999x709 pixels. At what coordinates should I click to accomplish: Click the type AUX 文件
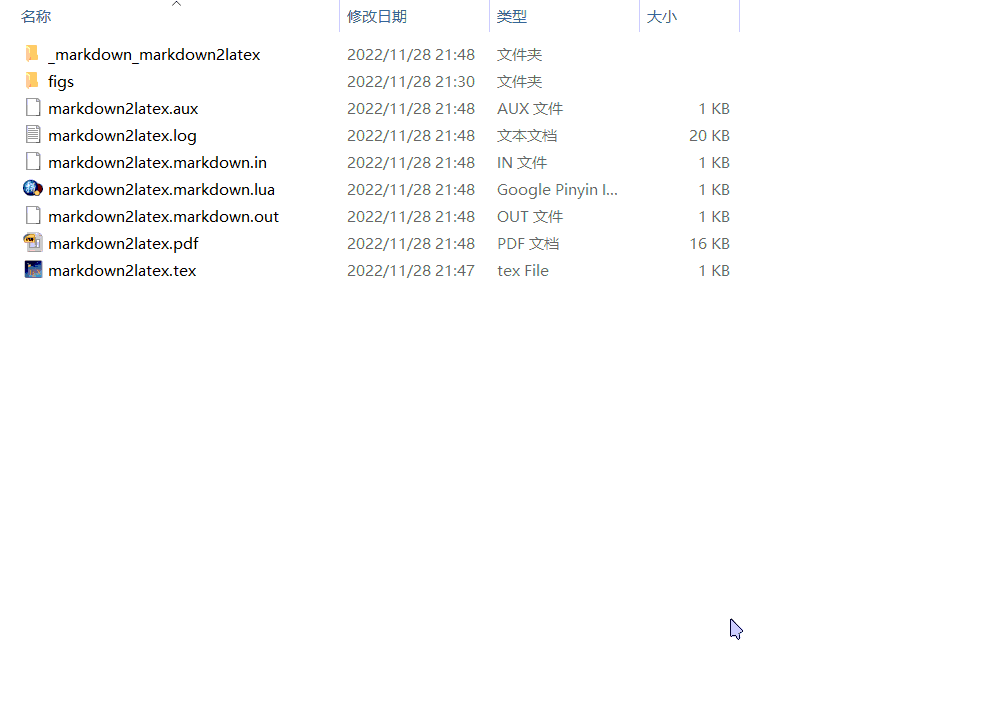click(x=530, y=109)
